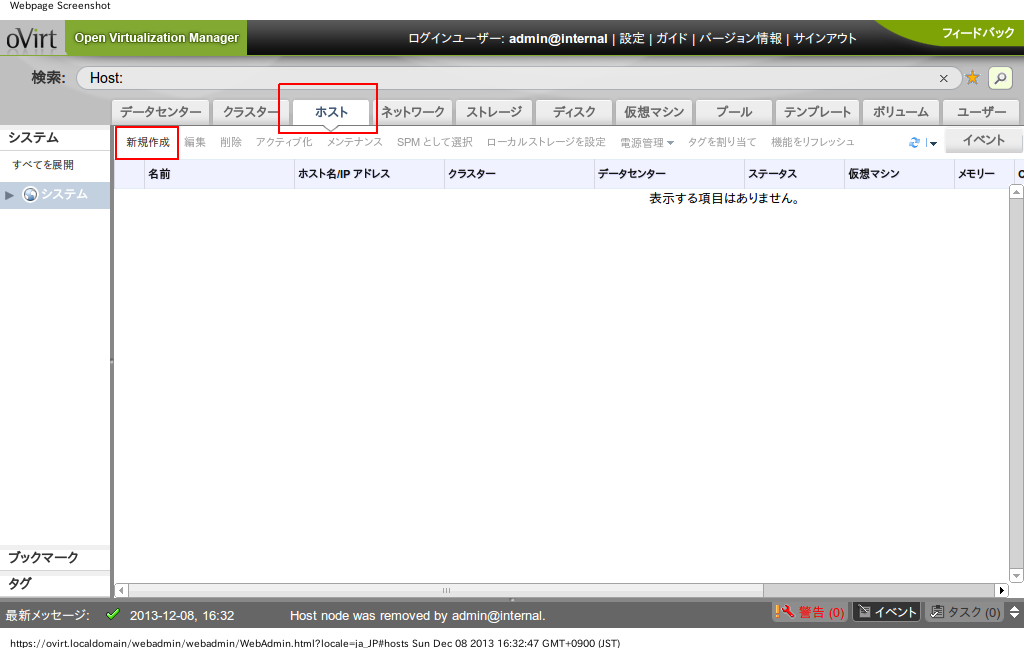Click the events icon in the footer bar
1024x648 pixels.
[x=864, y=611]
